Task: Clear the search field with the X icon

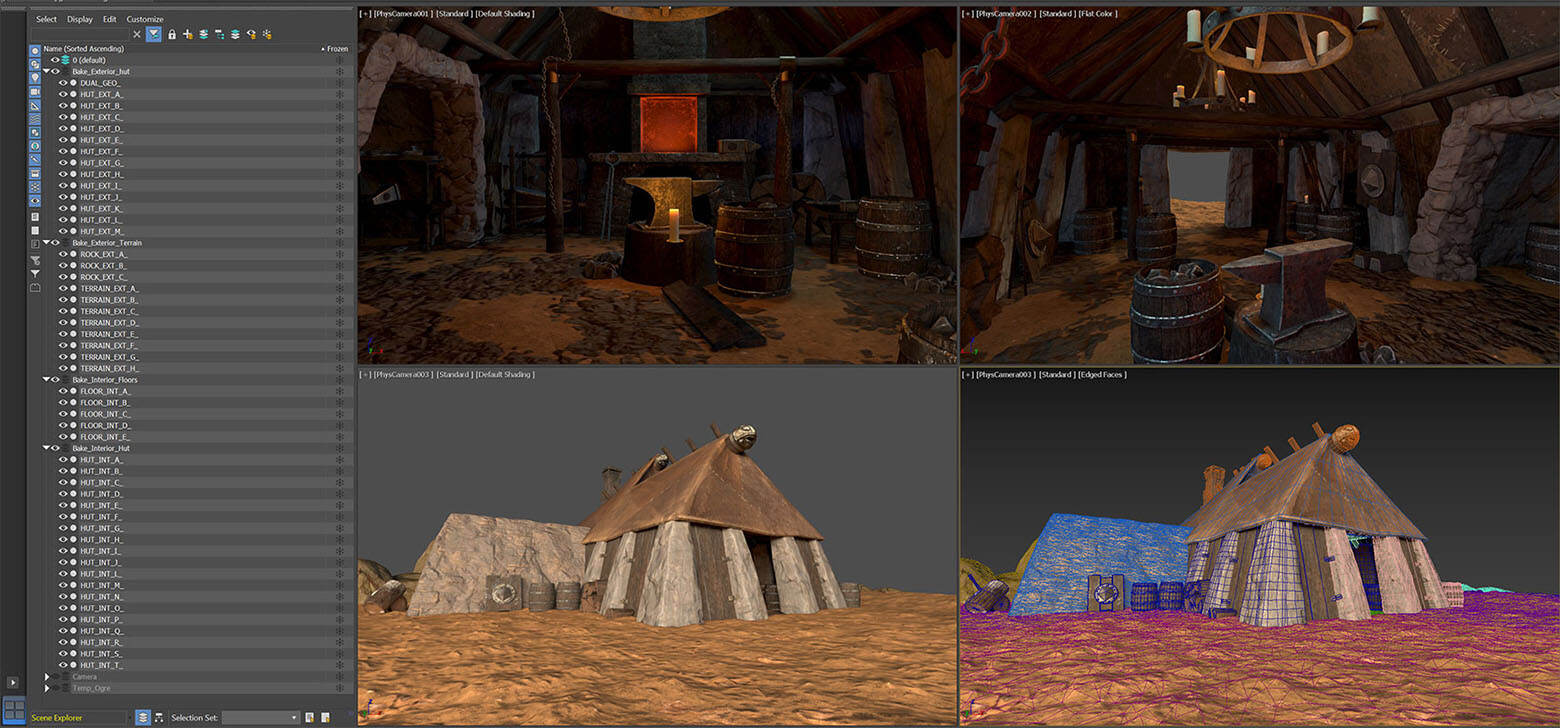Action: pyautogui.click(x=138, y=34)
